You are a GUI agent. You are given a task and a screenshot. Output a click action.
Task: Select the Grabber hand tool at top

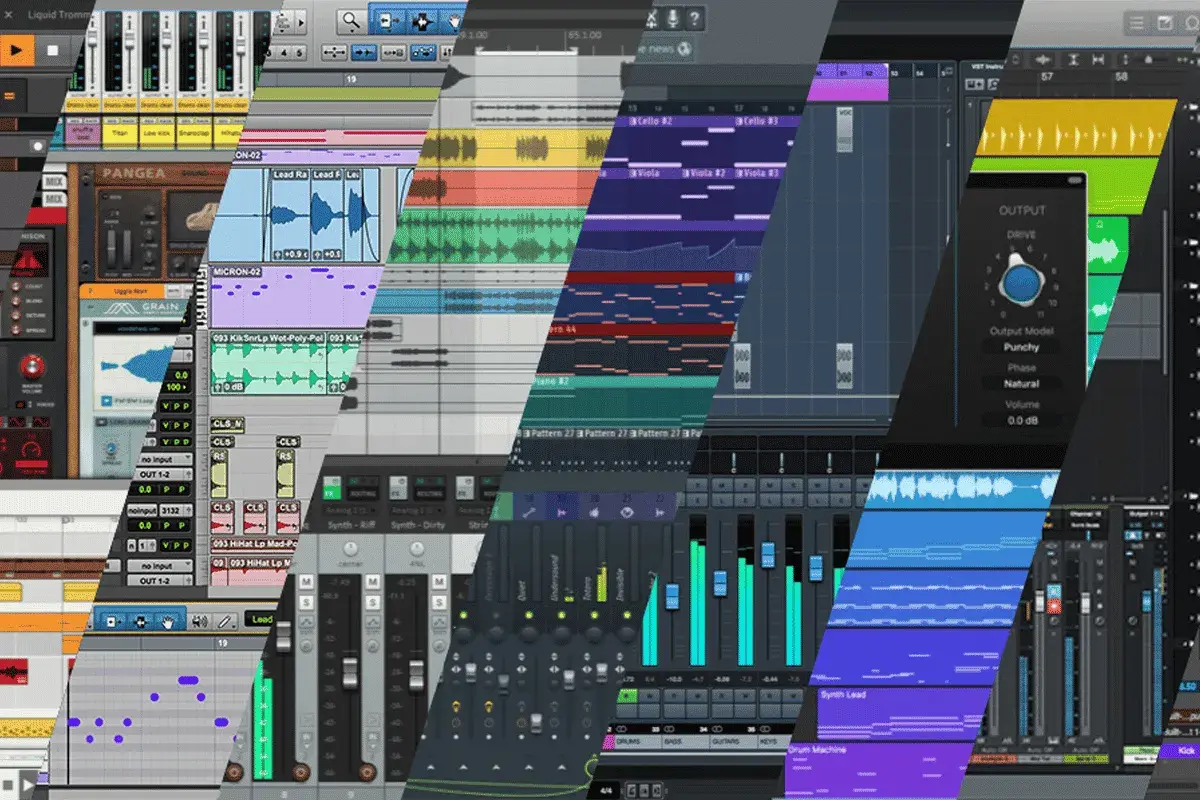pos(453,19)
